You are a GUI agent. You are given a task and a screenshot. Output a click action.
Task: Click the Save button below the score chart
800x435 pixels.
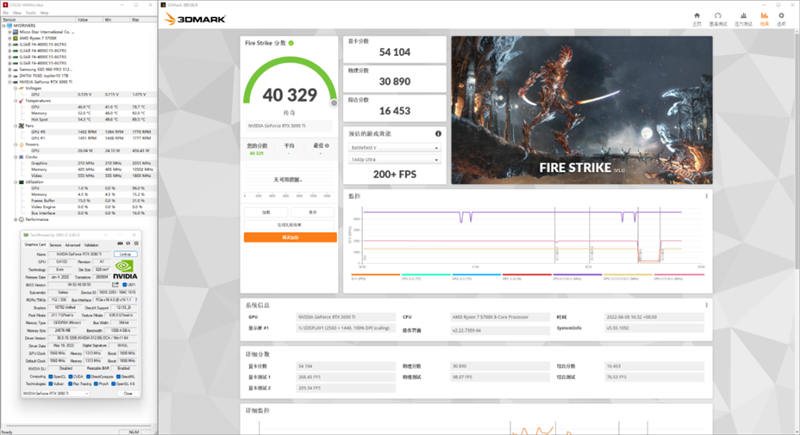coord(313,212)
